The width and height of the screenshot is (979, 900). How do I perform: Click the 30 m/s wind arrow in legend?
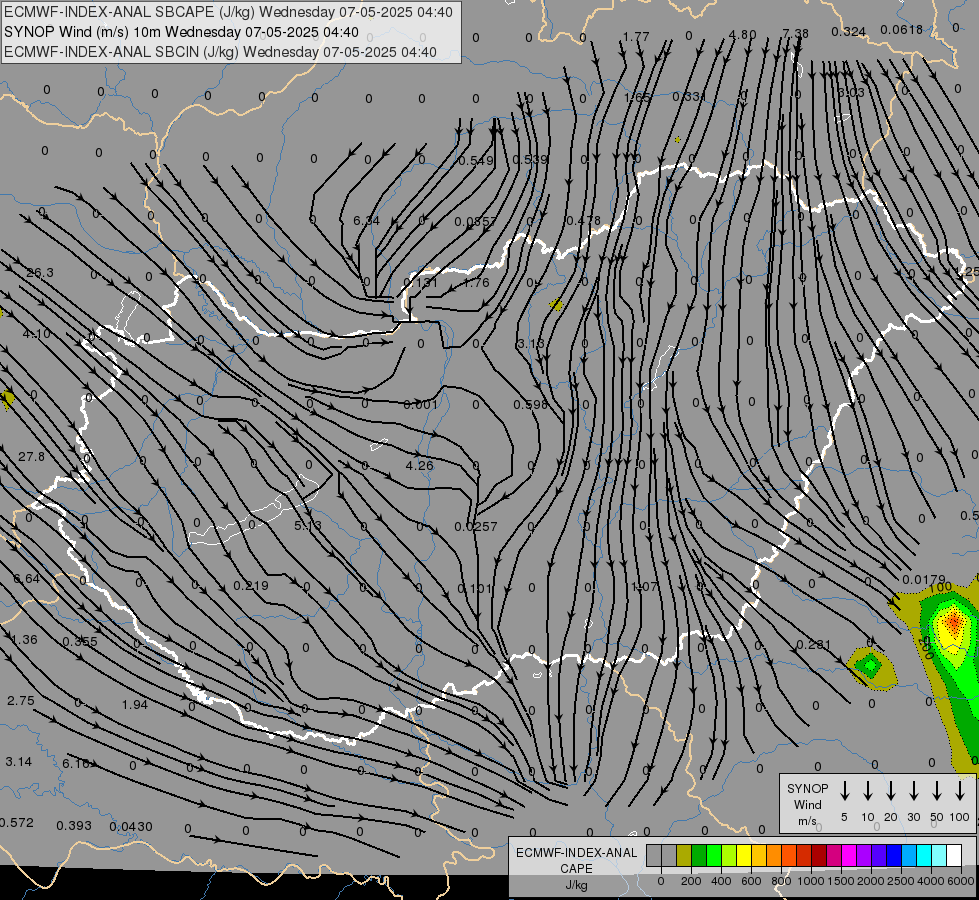pos(914,791)
